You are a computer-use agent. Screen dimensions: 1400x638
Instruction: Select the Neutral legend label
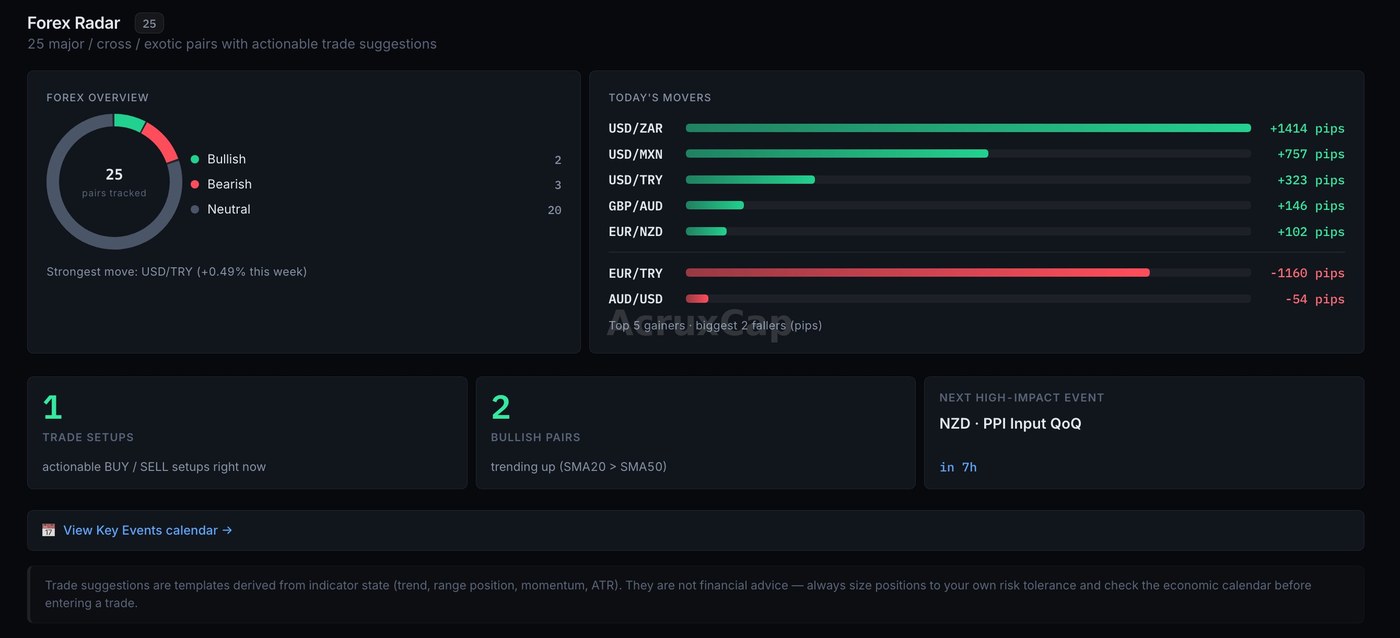click(229, 209)
